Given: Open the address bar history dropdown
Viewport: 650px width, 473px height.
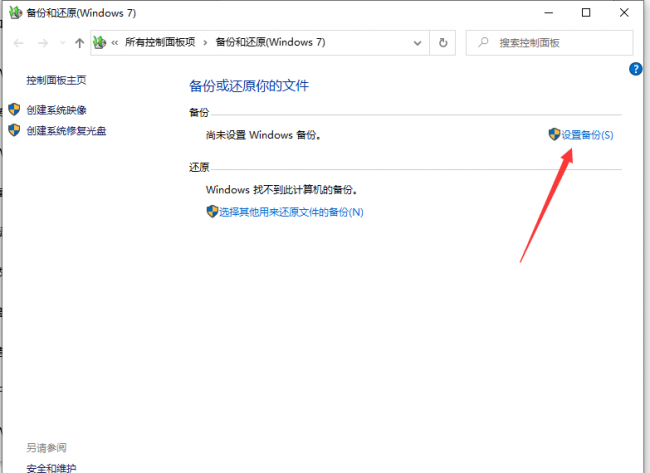Looking at the screenshot, I should tap(417, 43).
